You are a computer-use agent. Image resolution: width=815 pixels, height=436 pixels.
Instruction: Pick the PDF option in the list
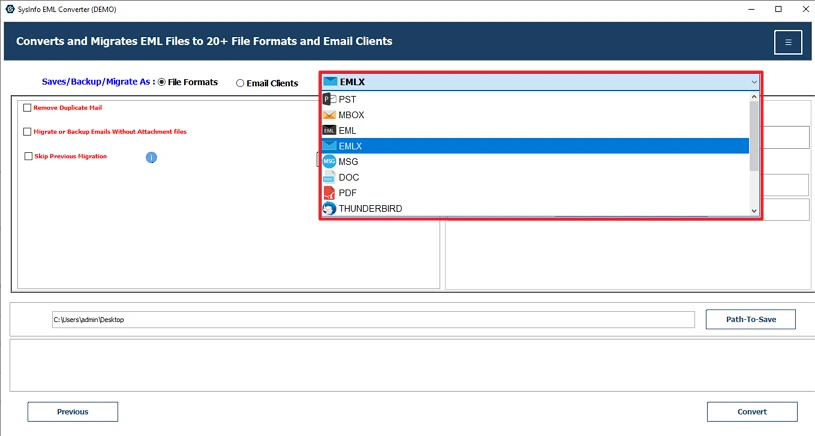pyautogui.click(x=535, y=193)
